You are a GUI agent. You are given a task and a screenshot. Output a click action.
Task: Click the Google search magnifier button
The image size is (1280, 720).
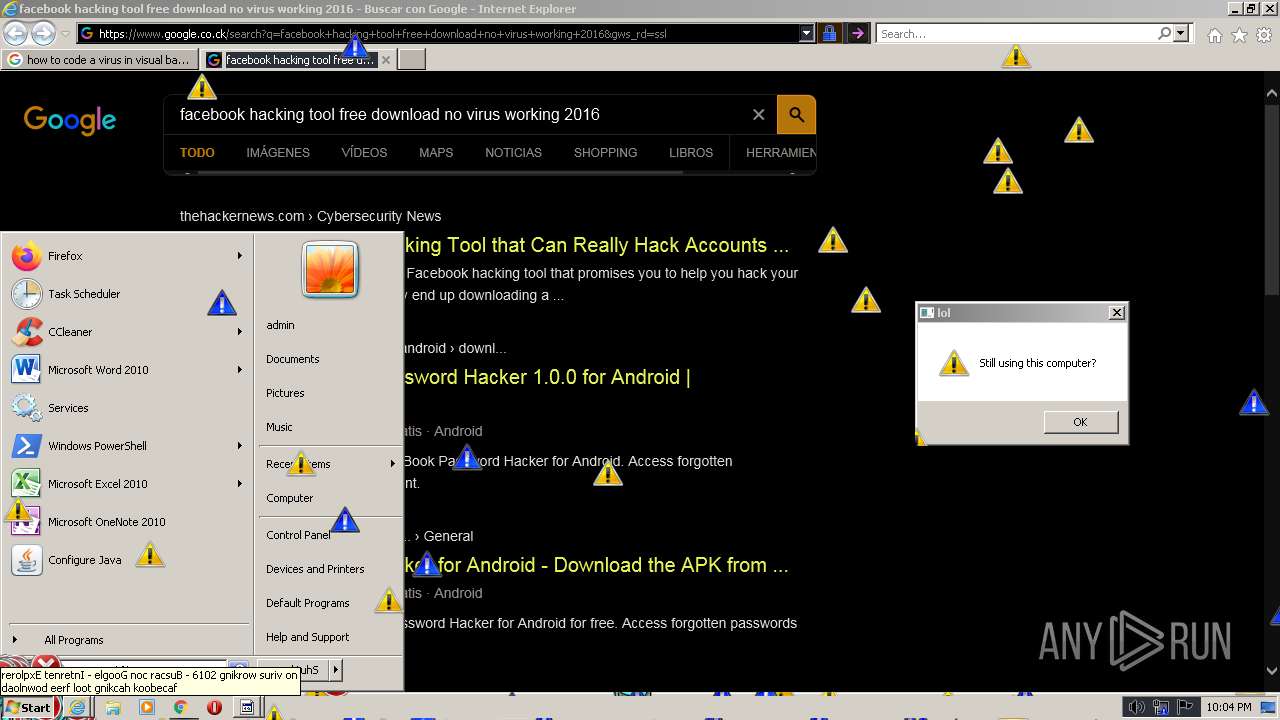(x=797, y=114)
